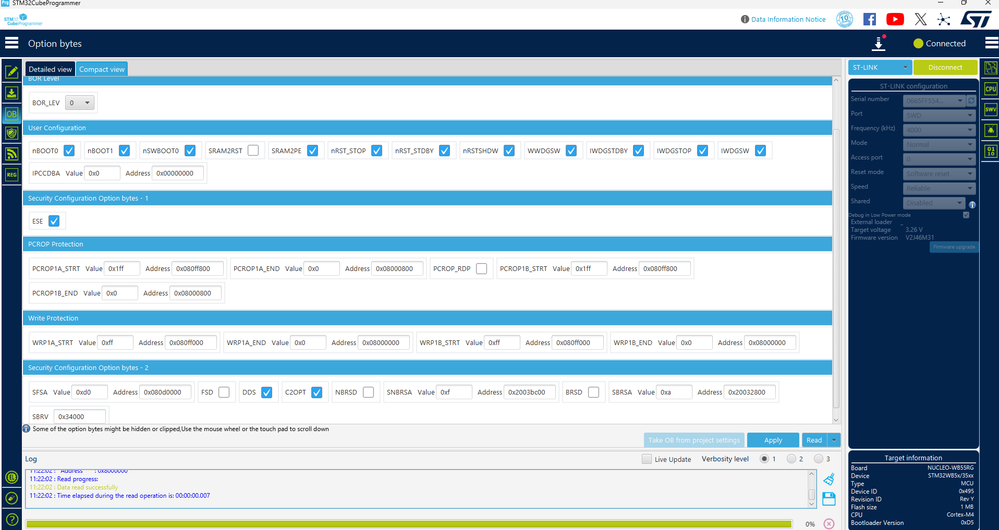
Task: Toggle the nBOOT0 checkbox
Action: tap(69, 150)
